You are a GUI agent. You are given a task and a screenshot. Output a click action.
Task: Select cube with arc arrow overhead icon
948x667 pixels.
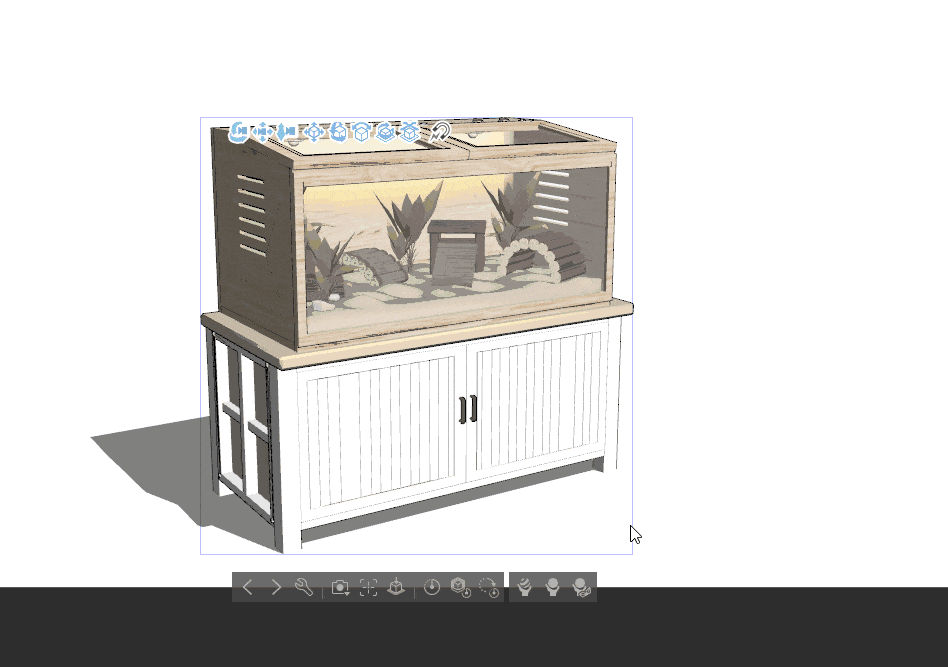[x=362, y=132]
